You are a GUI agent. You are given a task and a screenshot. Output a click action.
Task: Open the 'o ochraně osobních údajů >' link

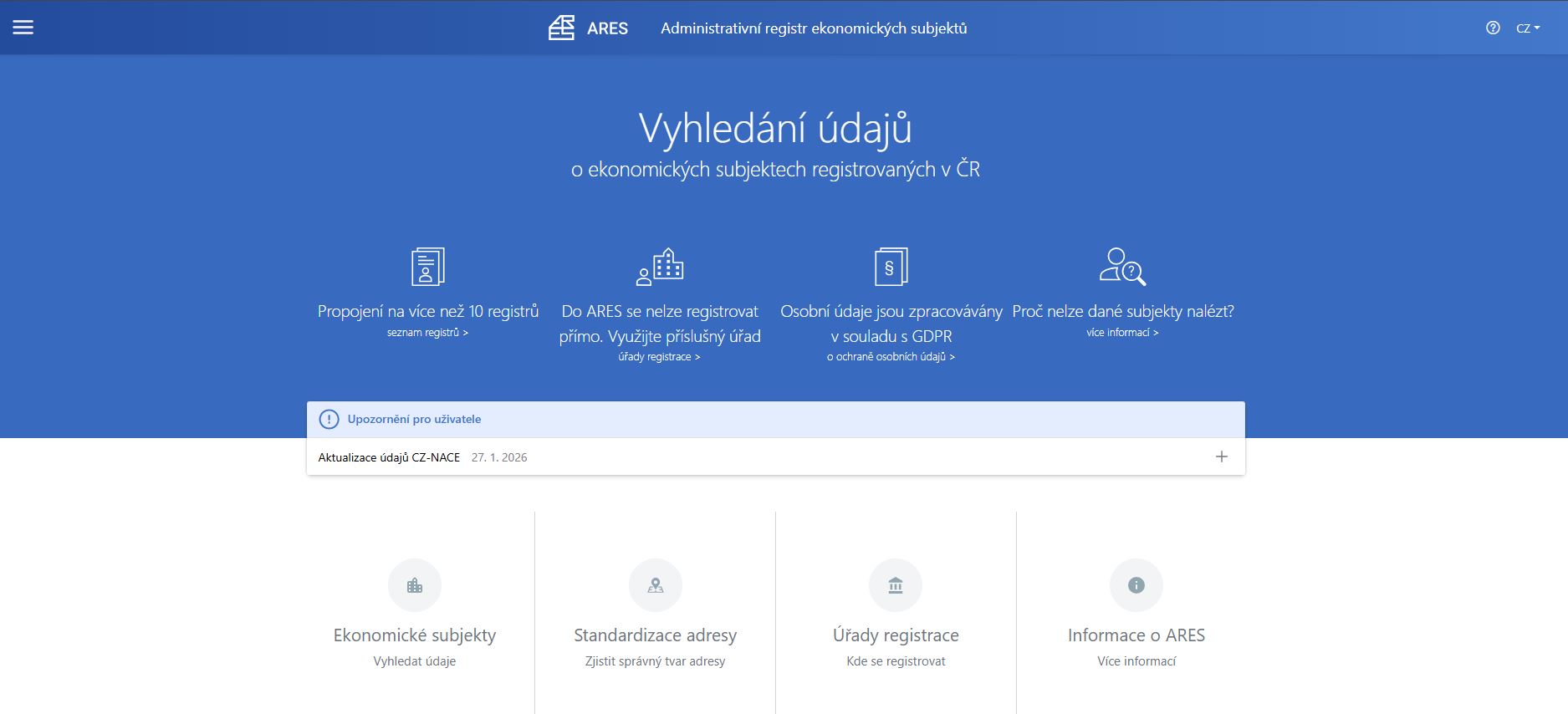pos(891,357)
